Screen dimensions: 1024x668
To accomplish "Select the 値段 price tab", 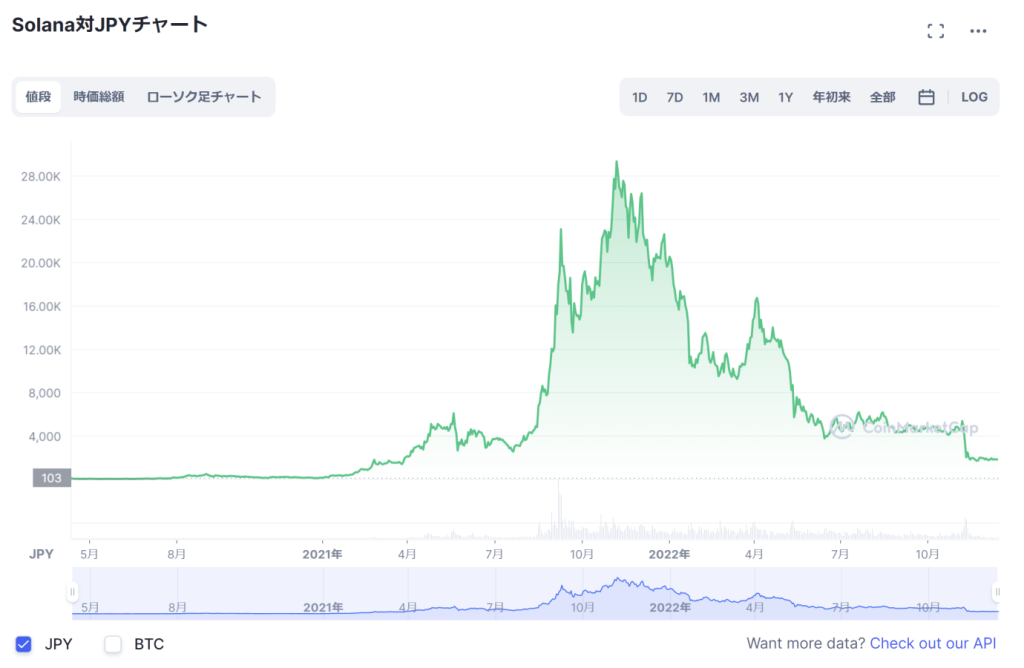I will click(x=38, y=97).
